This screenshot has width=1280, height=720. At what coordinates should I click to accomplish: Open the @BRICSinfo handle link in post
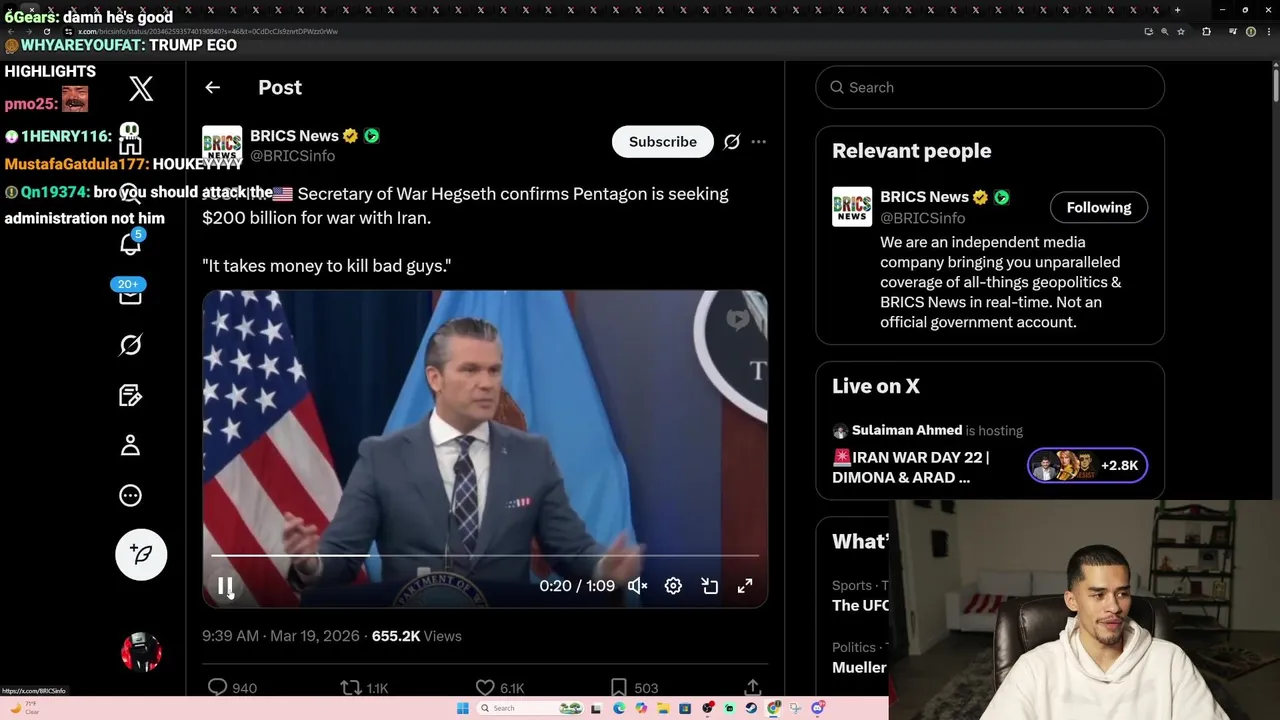[x=292, y=156]
